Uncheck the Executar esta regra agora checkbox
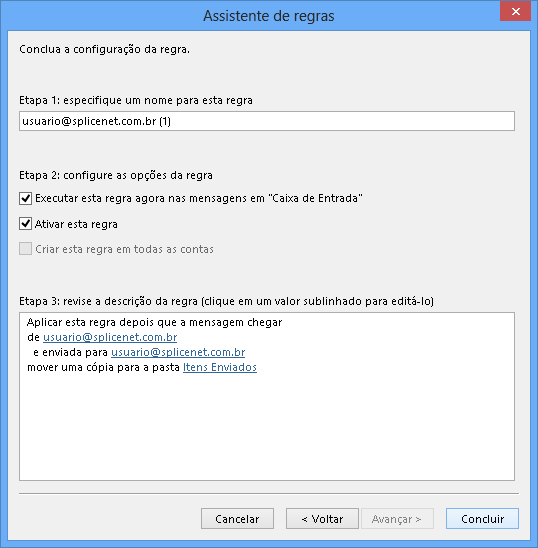This screenshot has height=548, width=538. [26, 199]
